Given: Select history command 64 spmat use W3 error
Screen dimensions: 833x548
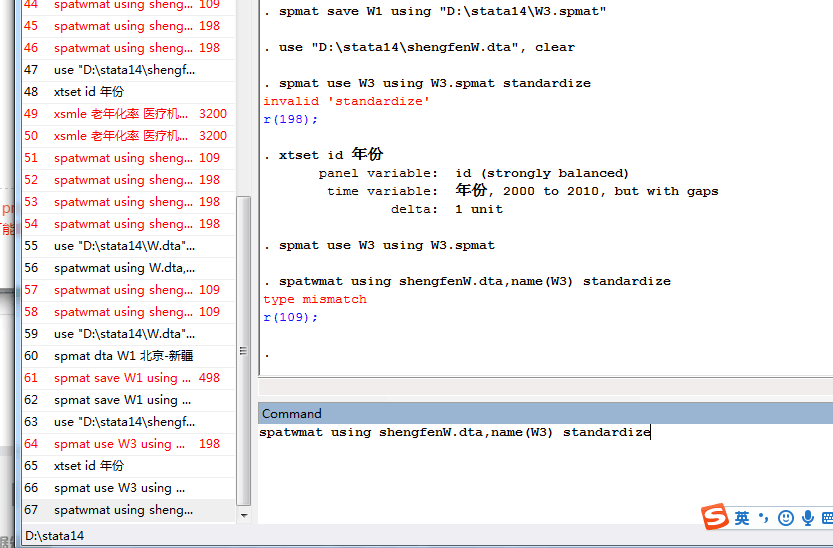Looking at the screenshot, I should pyautogui.click(x=129, y=444).
